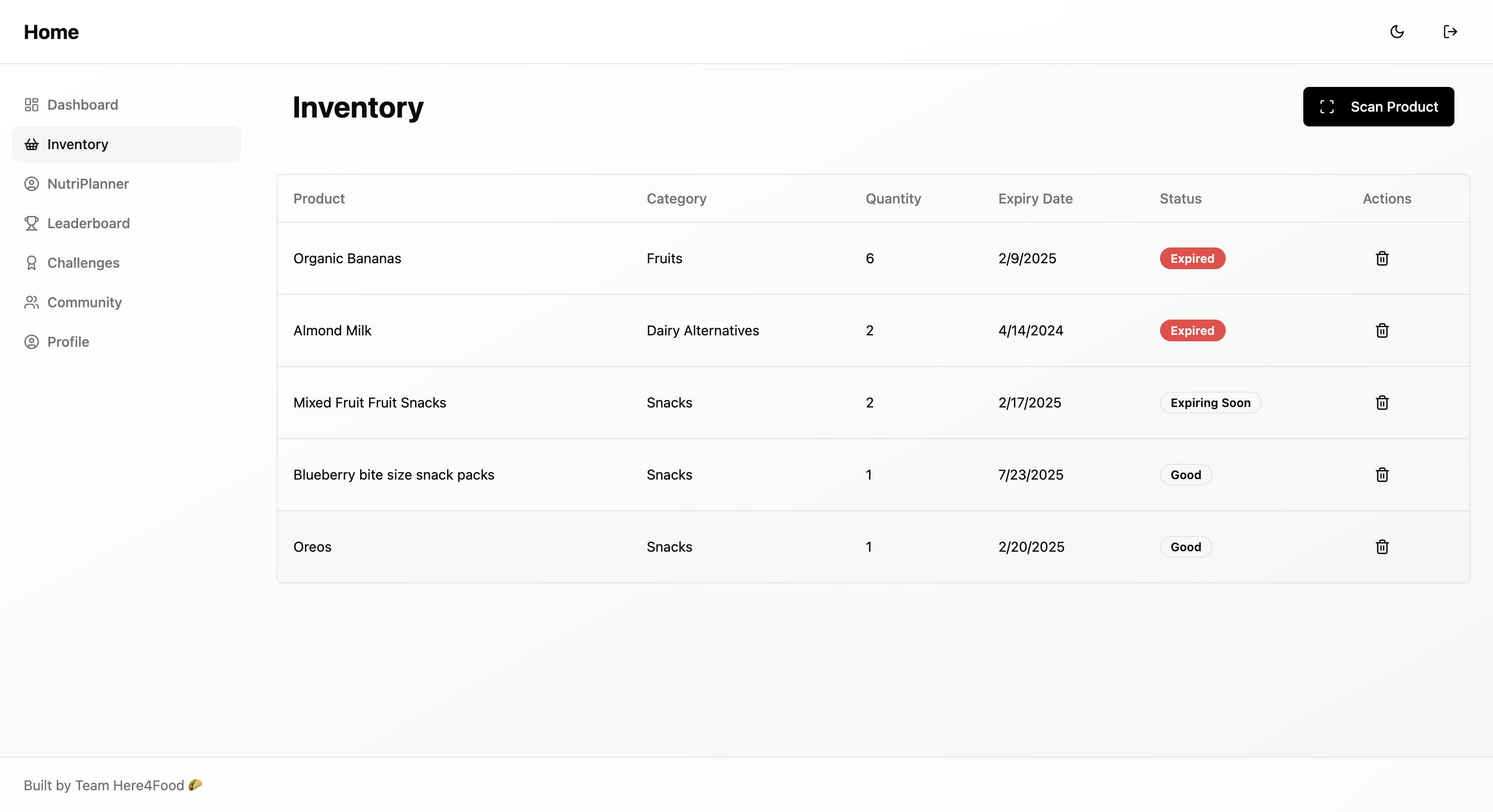
Task: Select Inventory in the sidebar
Action: pyautogui.click(x=78, y=144)
